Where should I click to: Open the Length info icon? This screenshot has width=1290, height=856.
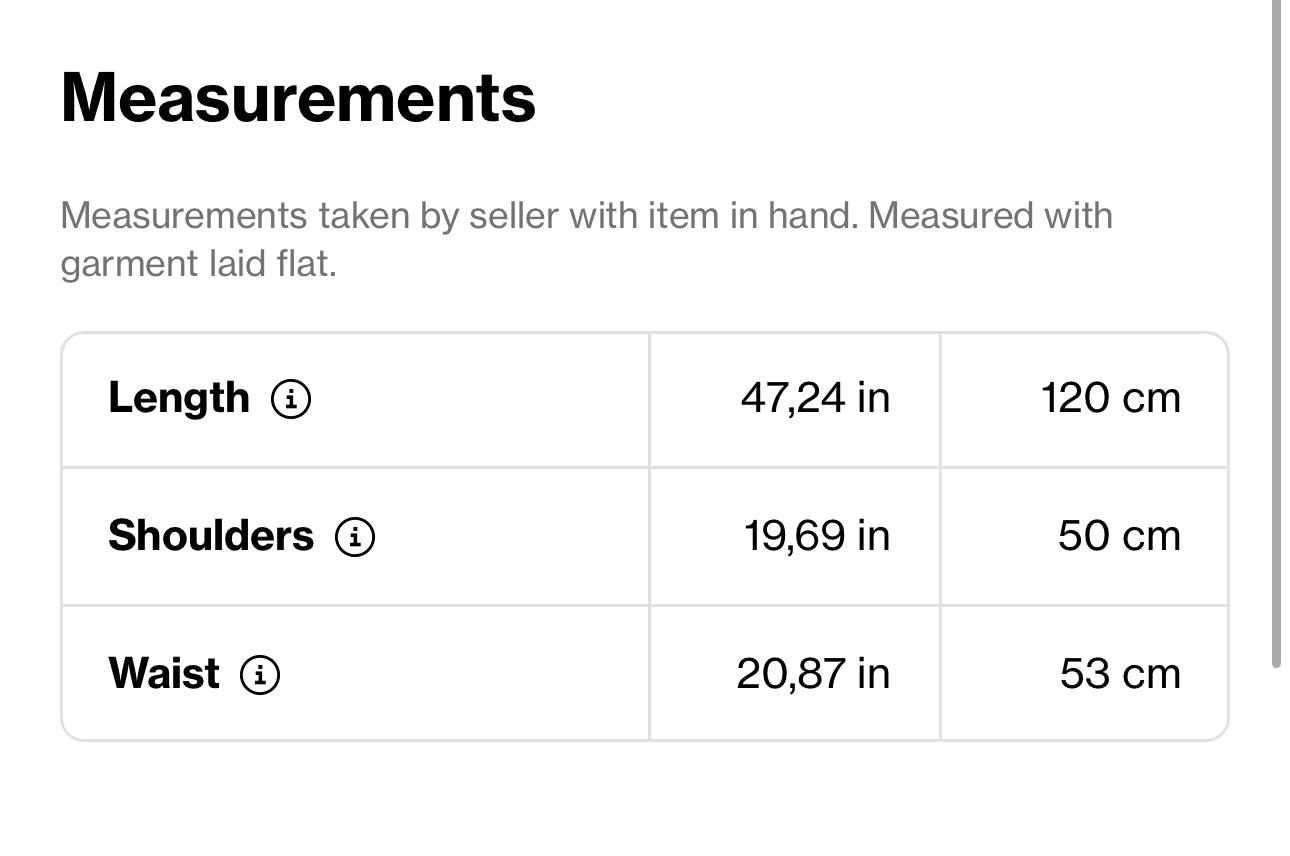click(291, 399)
